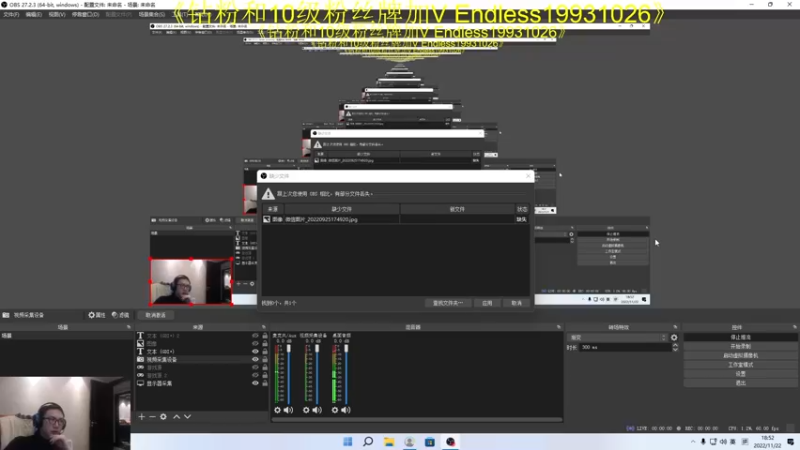Select the webcam source in preview
The height and width of the screenshot is (450, 800).
click(191, 282)
